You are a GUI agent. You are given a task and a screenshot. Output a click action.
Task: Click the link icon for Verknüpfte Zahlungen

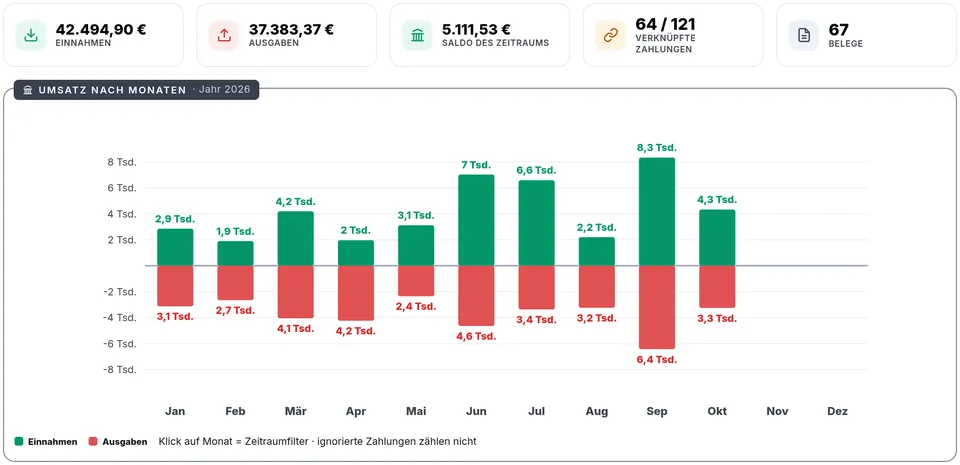pyautogui.click(x=610, y=35)
